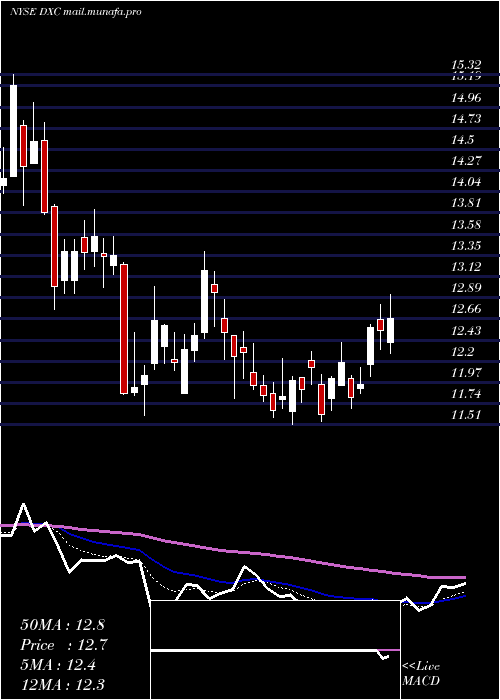Click the Live MACD label
500x700 pixels.
421,674
